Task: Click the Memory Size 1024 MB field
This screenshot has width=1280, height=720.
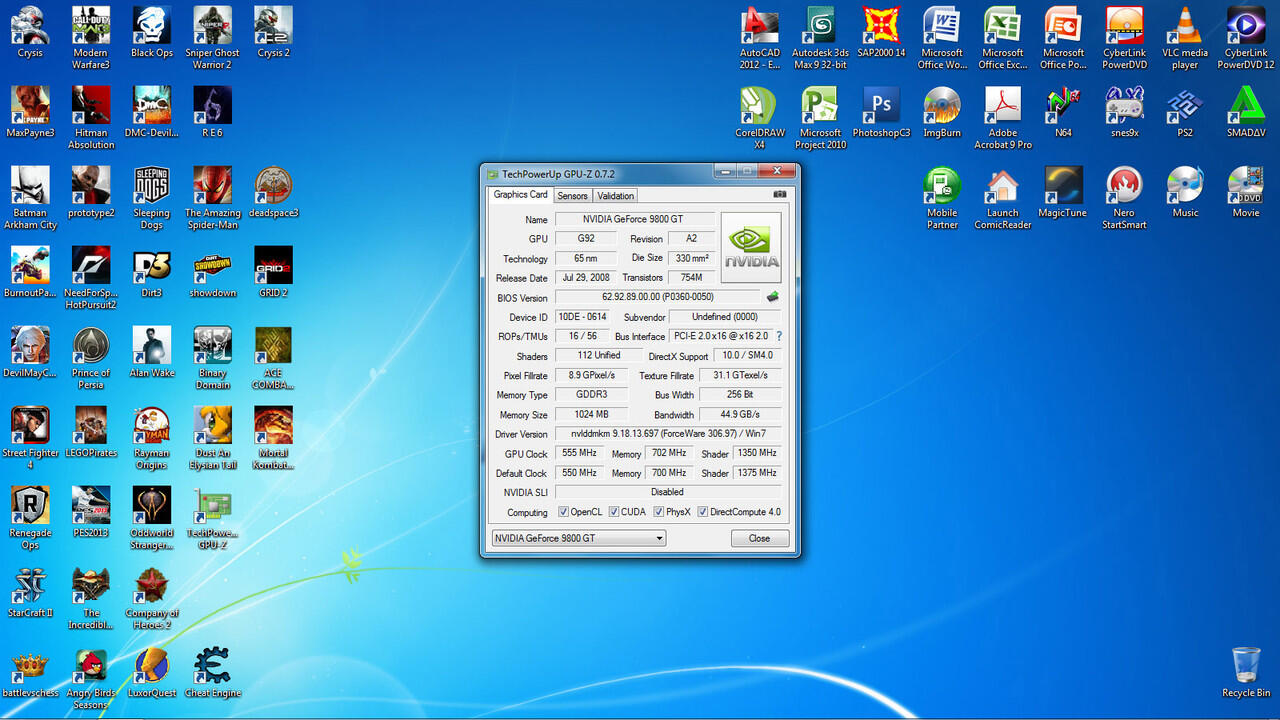Action: [x=592, y=414]
